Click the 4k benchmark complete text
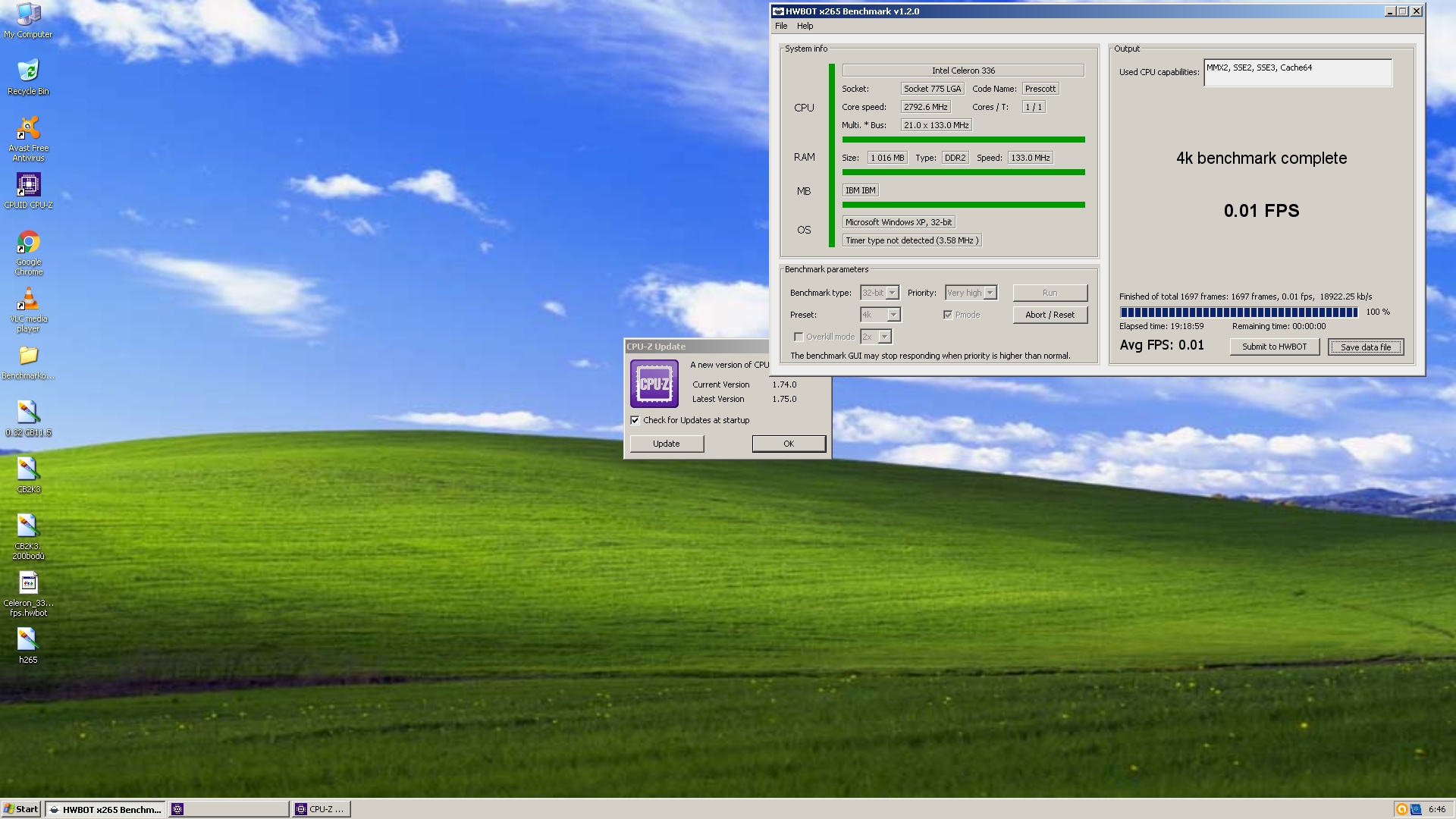1456x819 pixels. pyautogui.click(x=1261, y=158)
